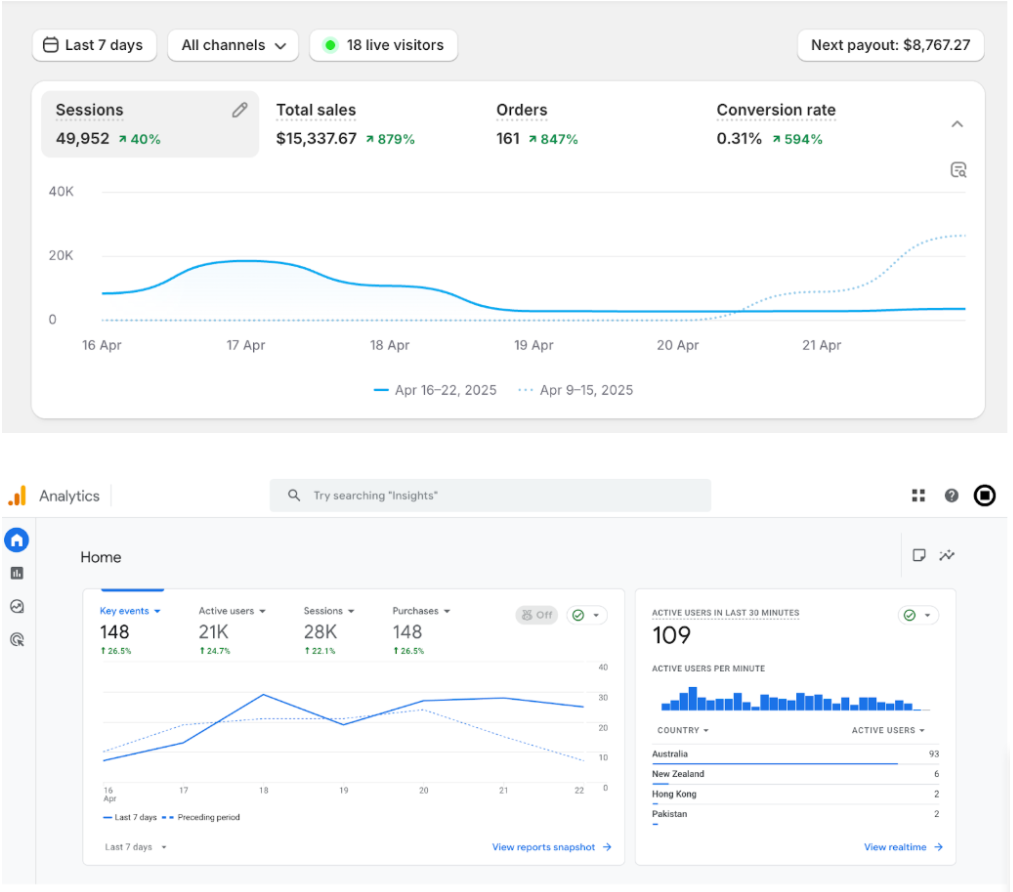The height and width of the screenshot is (892, 1013).
Task: Collapse the metrics chart with chevron
Action: click(957, 124)
